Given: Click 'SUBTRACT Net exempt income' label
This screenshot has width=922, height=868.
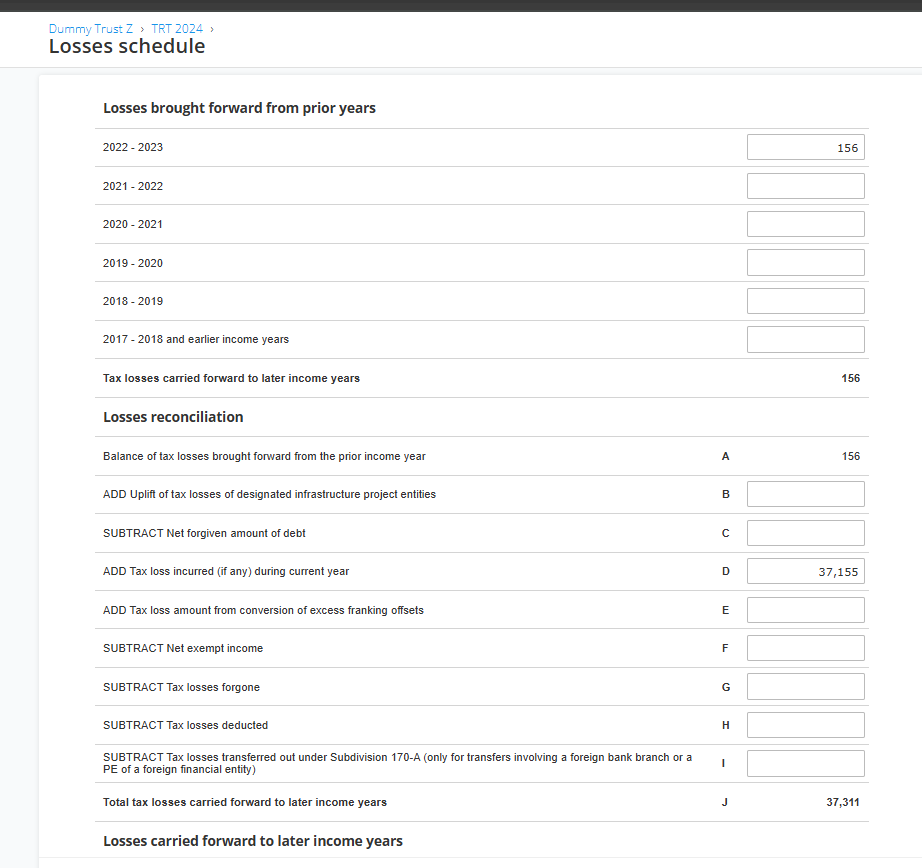Looking at the screenshot, I should pos(183,648).
